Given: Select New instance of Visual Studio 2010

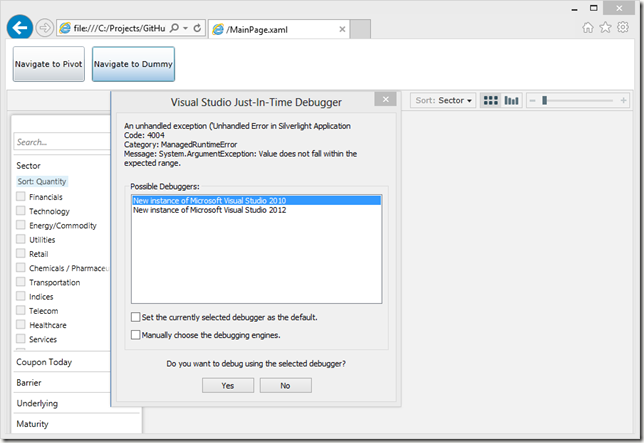Looking at the screenshot, I should (x=257, y=200).
